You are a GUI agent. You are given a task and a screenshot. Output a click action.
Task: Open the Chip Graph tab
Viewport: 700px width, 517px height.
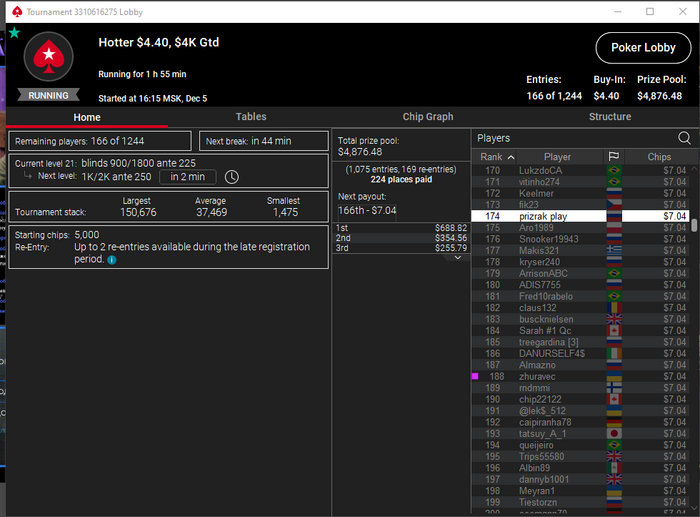[x=428, y=117]
